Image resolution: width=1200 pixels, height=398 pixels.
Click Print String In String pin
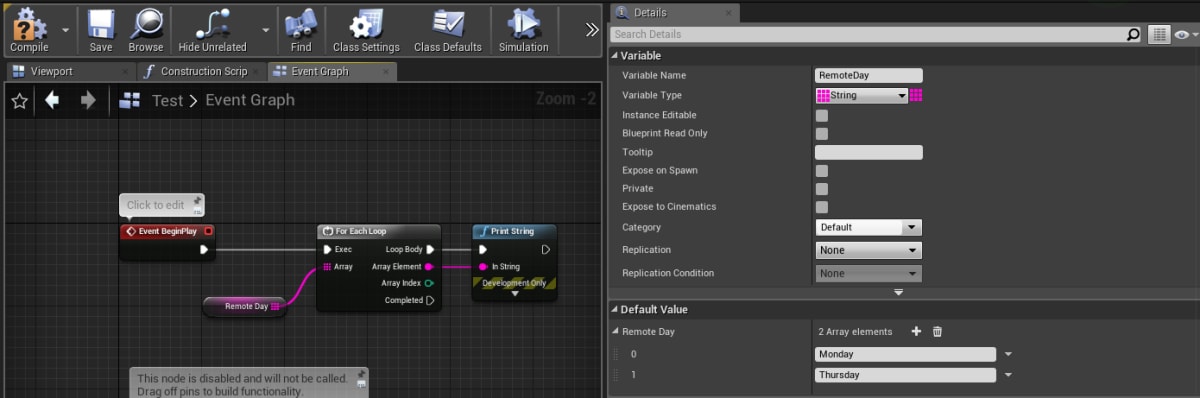(x=483, y=267)
